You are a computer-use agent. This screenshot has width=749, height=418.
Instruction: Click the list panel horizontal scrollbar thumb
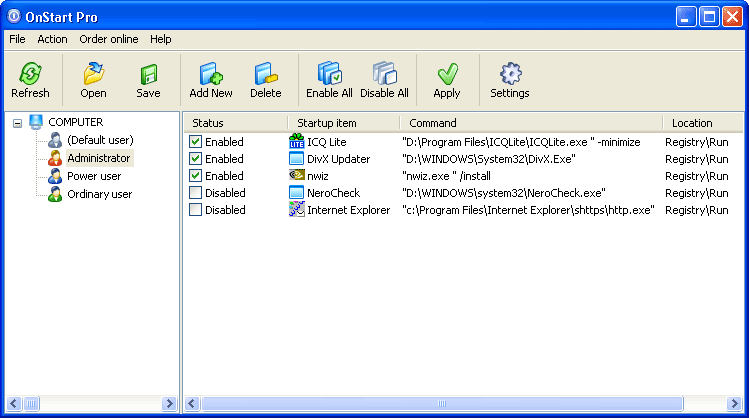click(442, 404)
